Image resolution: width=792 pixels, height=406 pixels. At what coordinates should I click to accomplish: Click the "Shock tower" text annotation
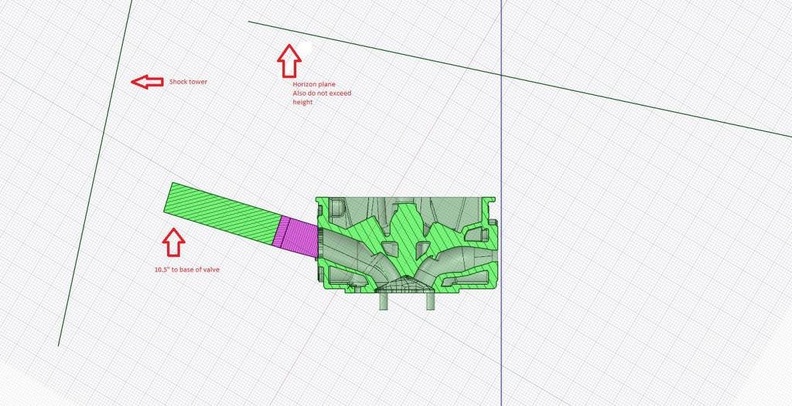(189, 82)
